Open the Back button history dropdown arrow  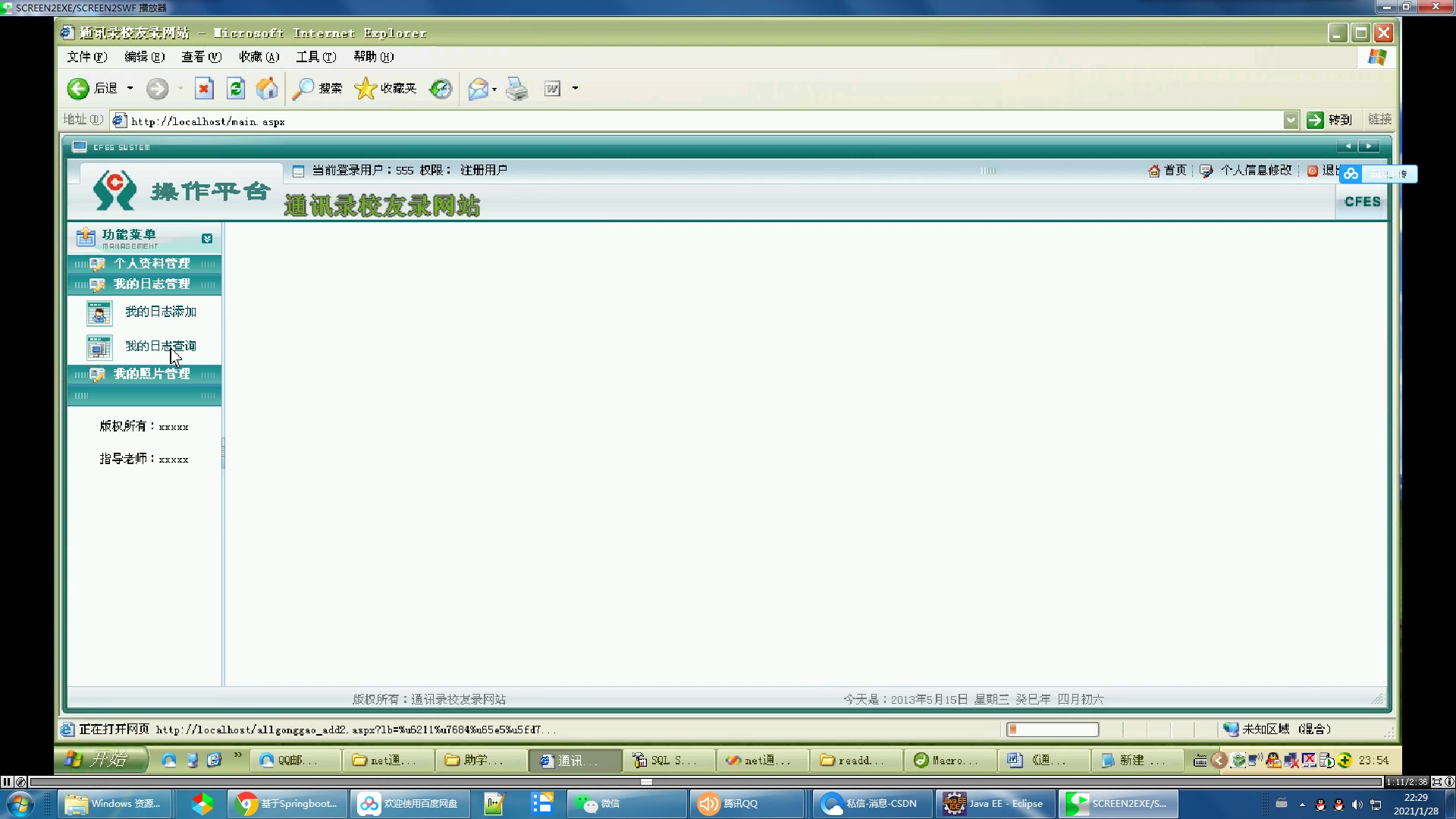(130, 89)
